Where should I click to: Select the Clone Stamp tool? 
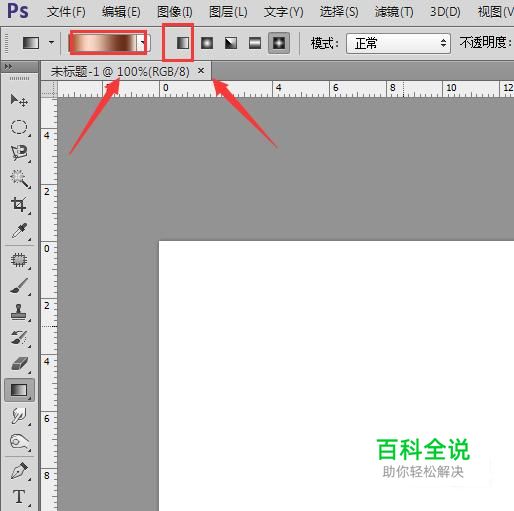[x=19, y=312]
